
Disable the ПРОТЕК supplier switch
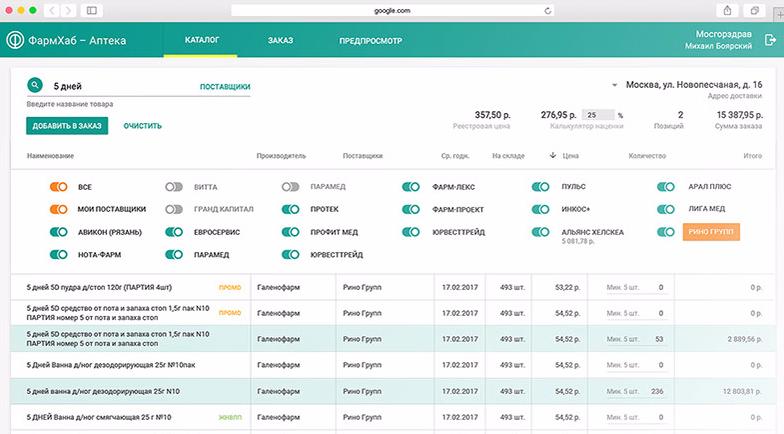[290, 209]
